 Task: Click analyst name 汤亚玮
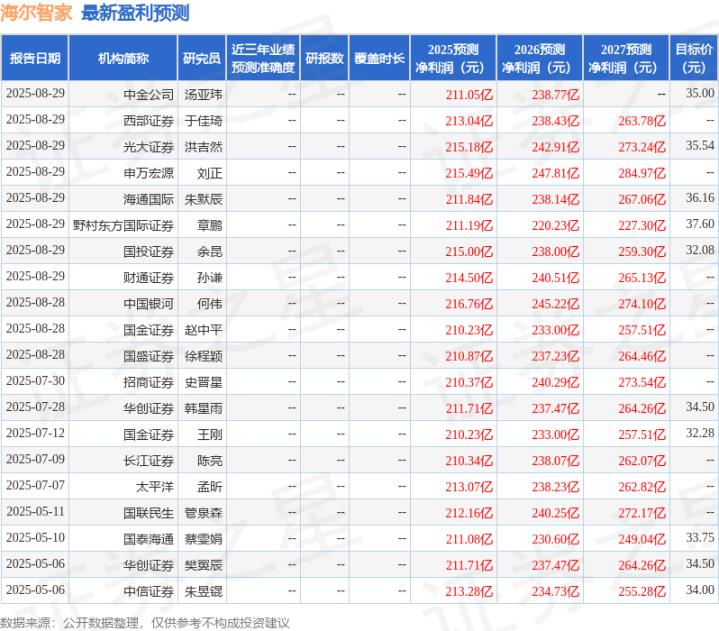point(204,94)
